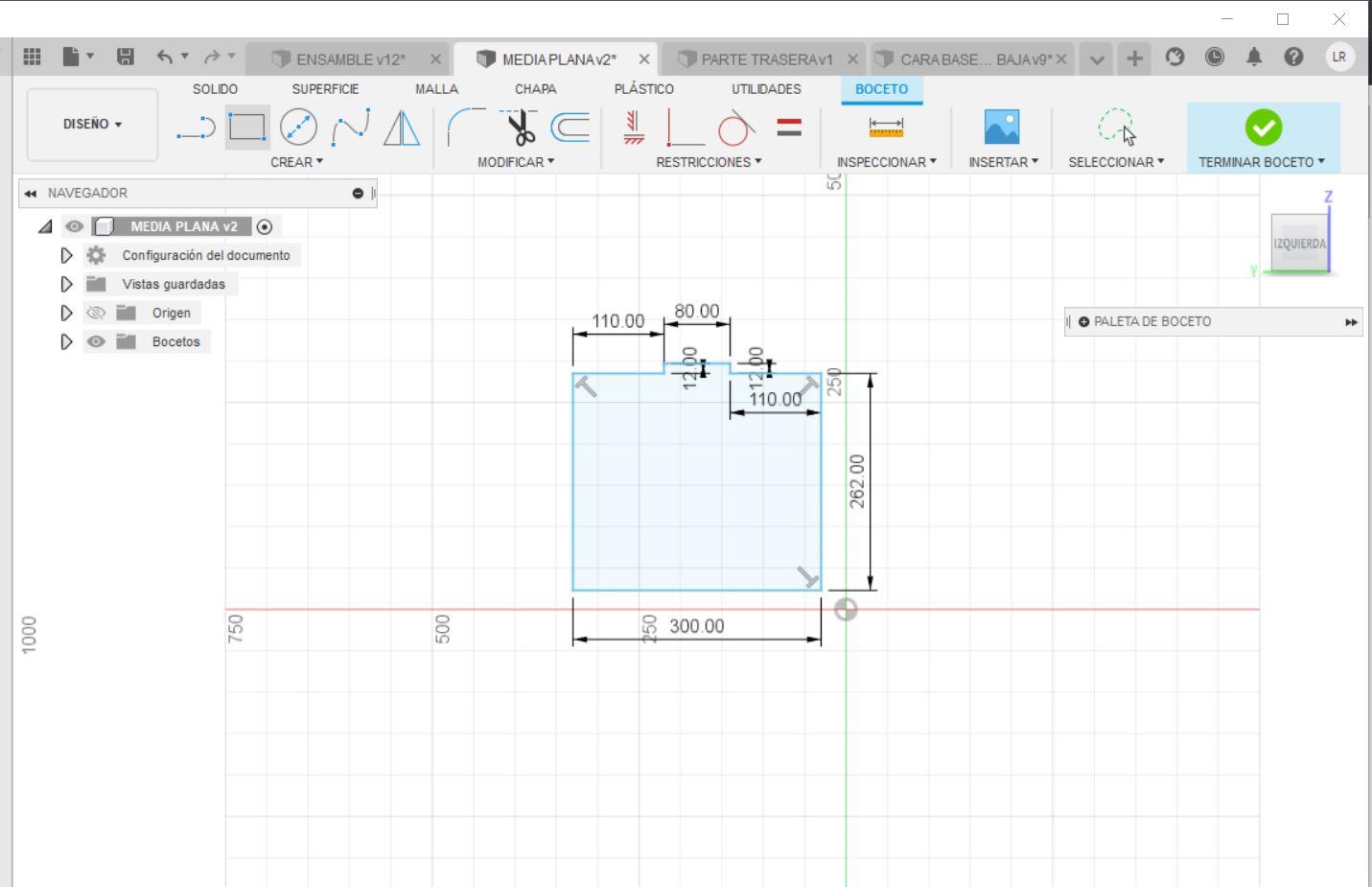Expand Configuración del documento node
This screenshot has width=1372, height=887.
[x=66, y=255]
